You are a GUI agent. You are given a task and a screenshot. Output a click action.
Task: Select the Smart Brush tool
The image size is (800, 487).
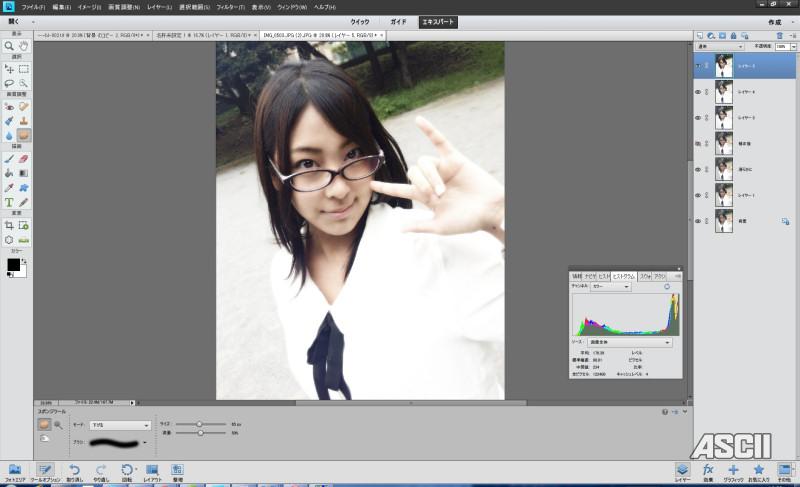pyautogui.click(x=9, y=121)
